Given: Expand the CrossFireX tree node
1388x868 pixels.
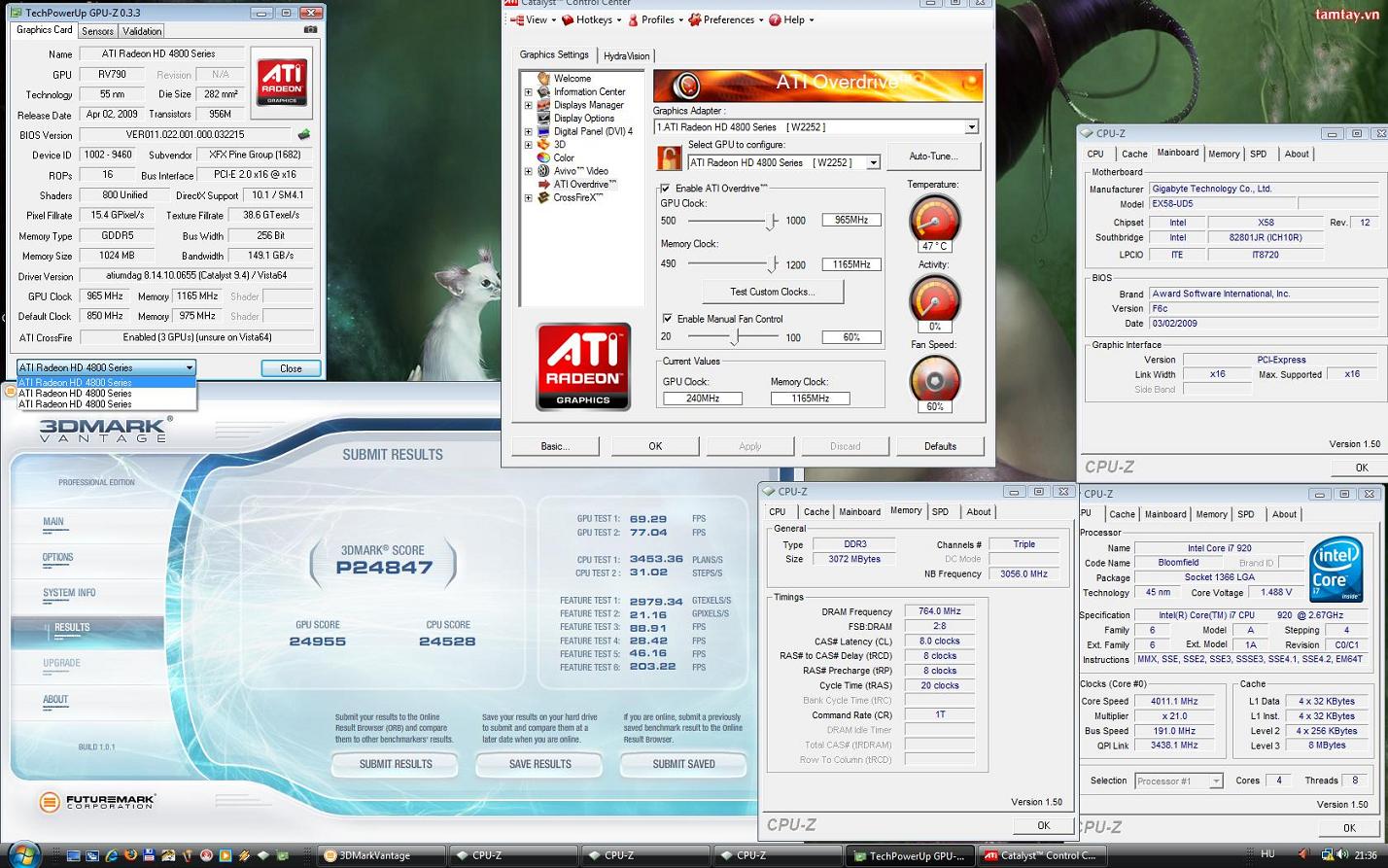Looking at the screenshot, I should [528, 197].
